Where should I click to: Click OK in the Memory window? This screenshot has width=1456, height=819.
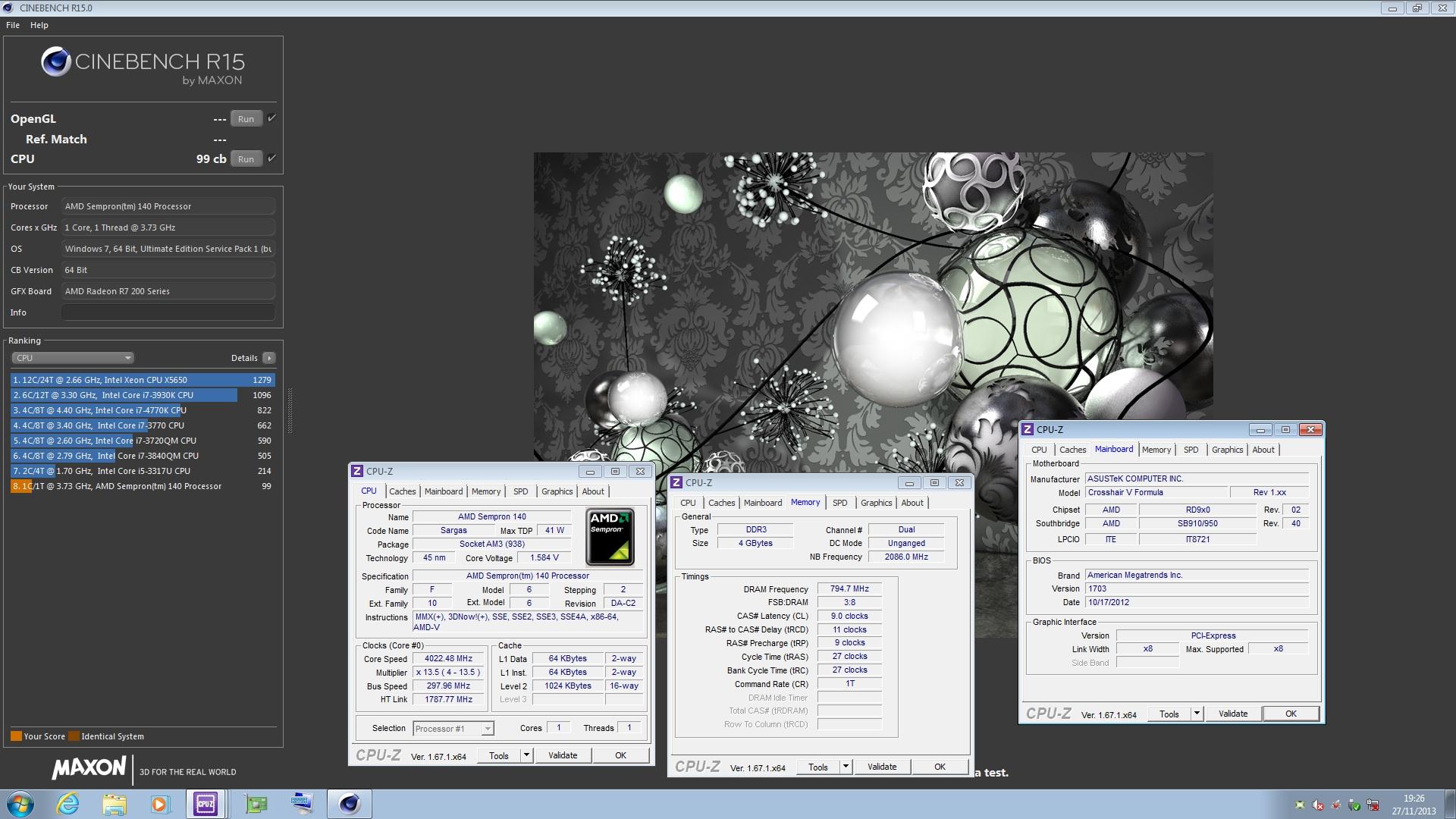pos(940,767)
